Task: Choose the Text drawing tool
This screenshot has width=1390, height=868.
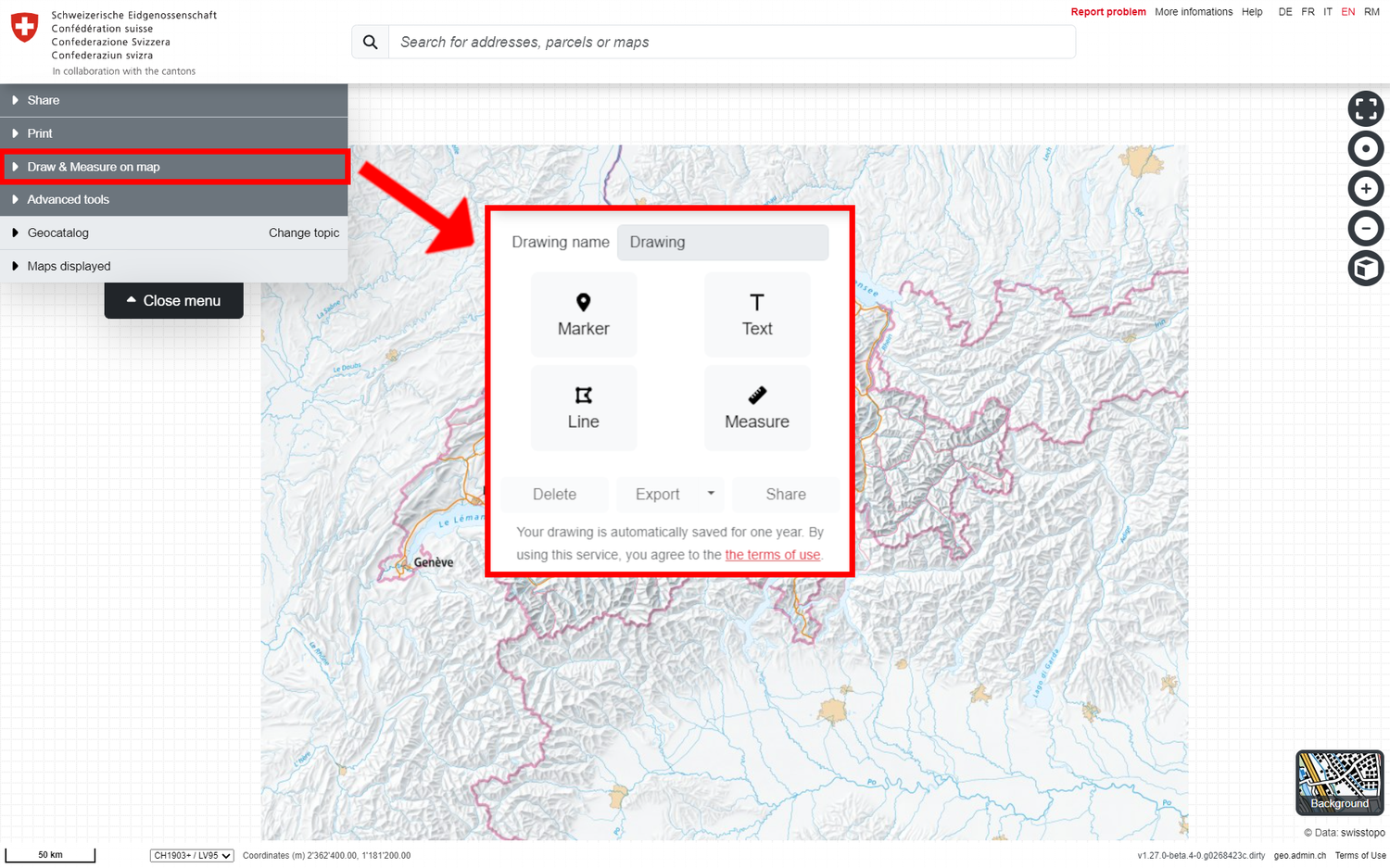Action: pyautogui.click(x=756, y=315)
